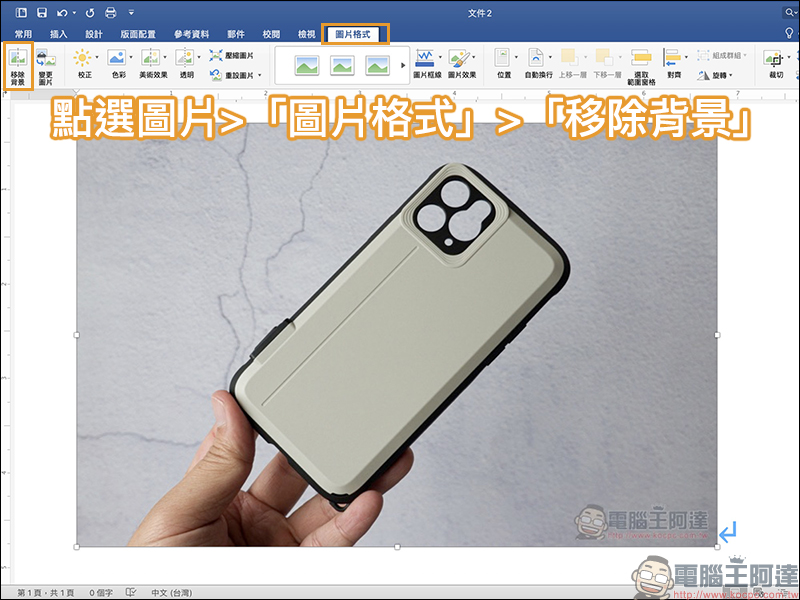Expand the 圖片框線 dropdown arrow
The image size is (800, 600).
(x=440, y=58)
